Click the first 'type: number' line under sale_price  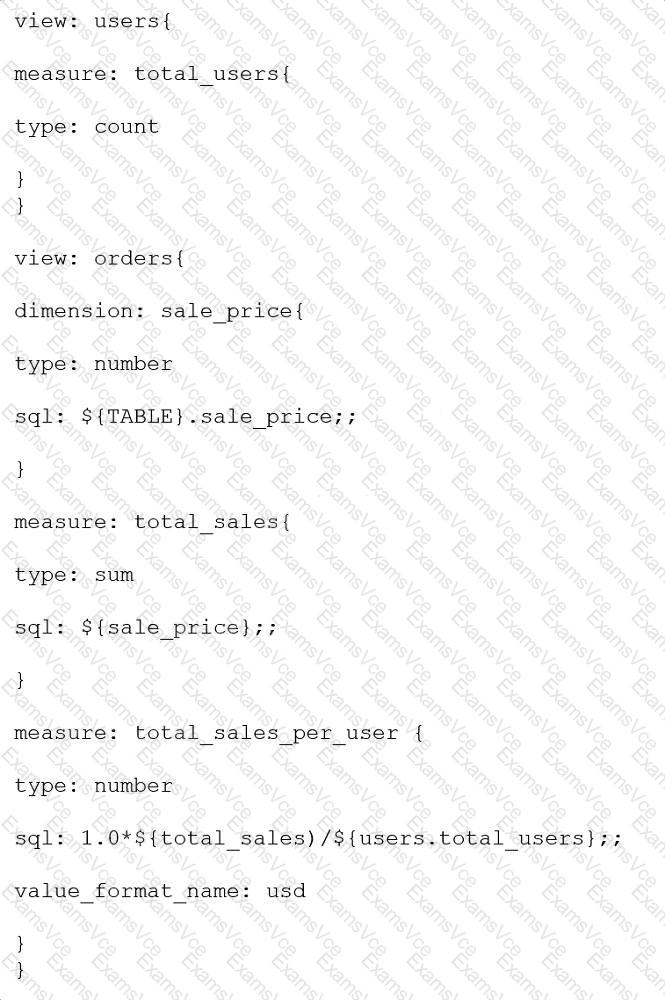click(x=93, y=364)
